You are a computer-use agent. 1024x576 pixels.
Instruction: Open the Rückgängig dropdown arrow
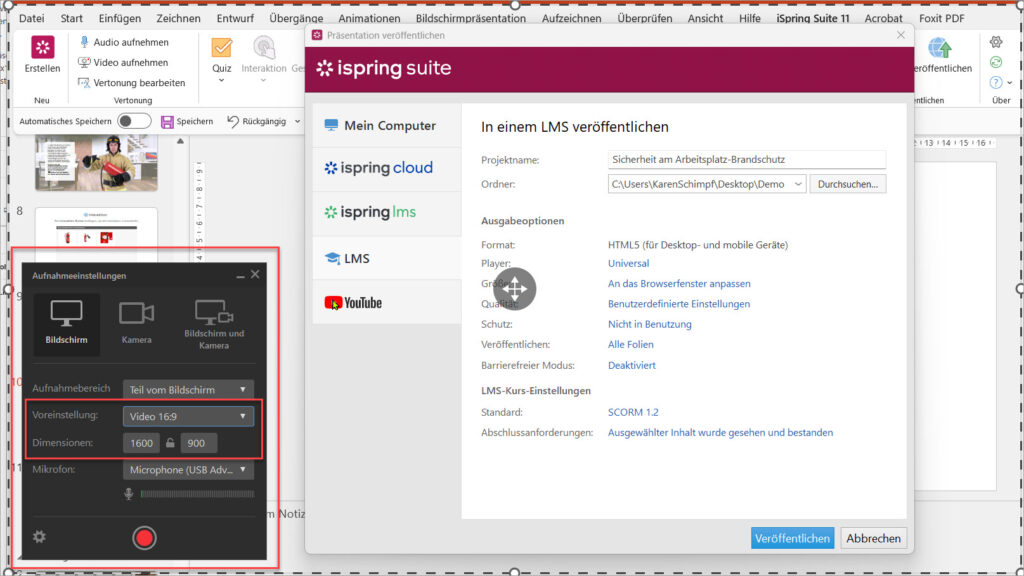click(x=297, y=121)
